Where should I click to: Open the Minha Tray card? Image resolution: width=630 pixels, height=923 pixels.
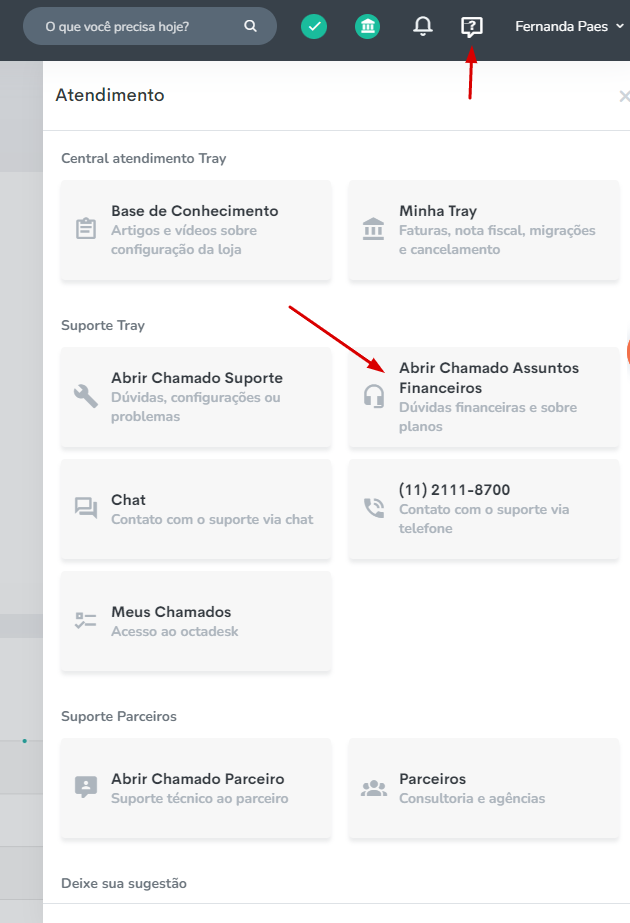point(484,230)
